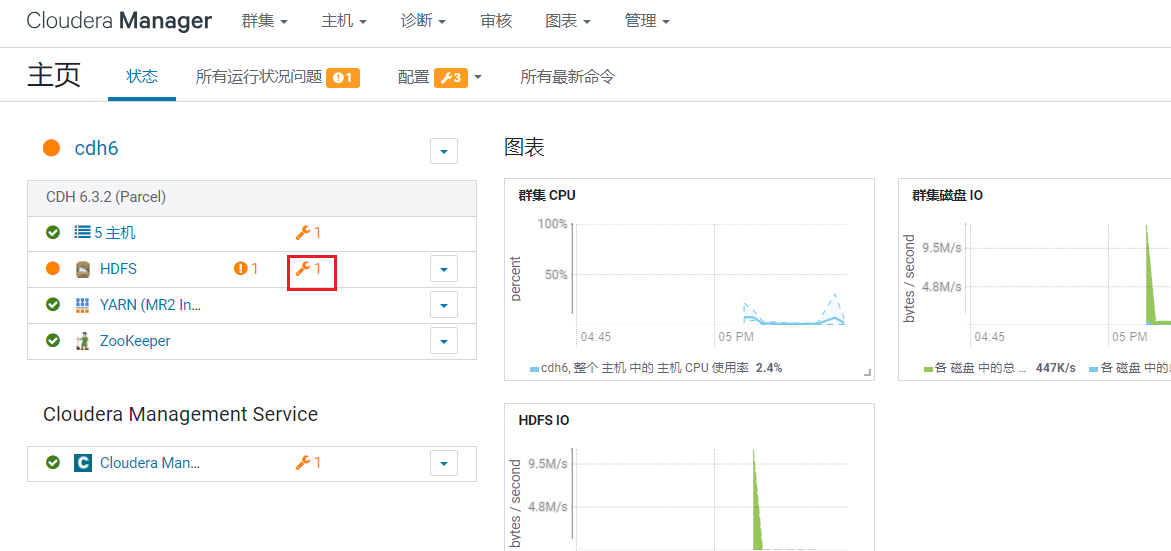The height and width of the screenshot is (551, 1171).
Task: Click green health check for Cloudera Management
Action: pos(53,463)
